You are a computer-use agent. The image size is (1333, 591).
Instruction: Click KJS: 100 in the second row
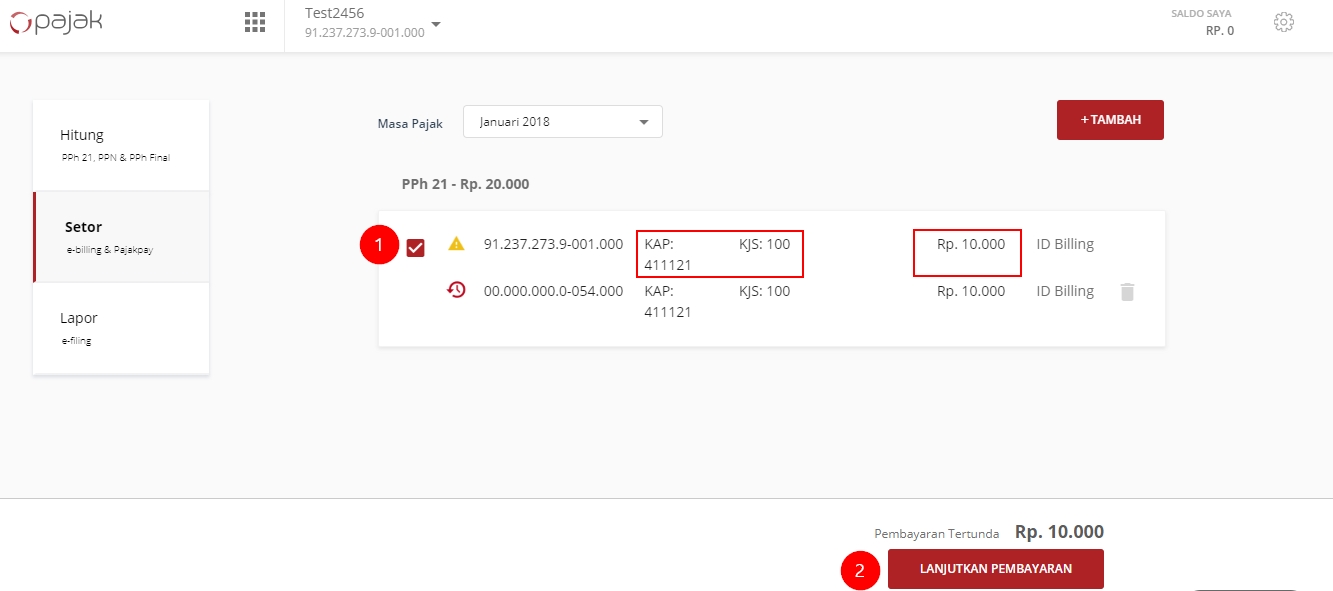pyautogui.click(x=764, y=291)
